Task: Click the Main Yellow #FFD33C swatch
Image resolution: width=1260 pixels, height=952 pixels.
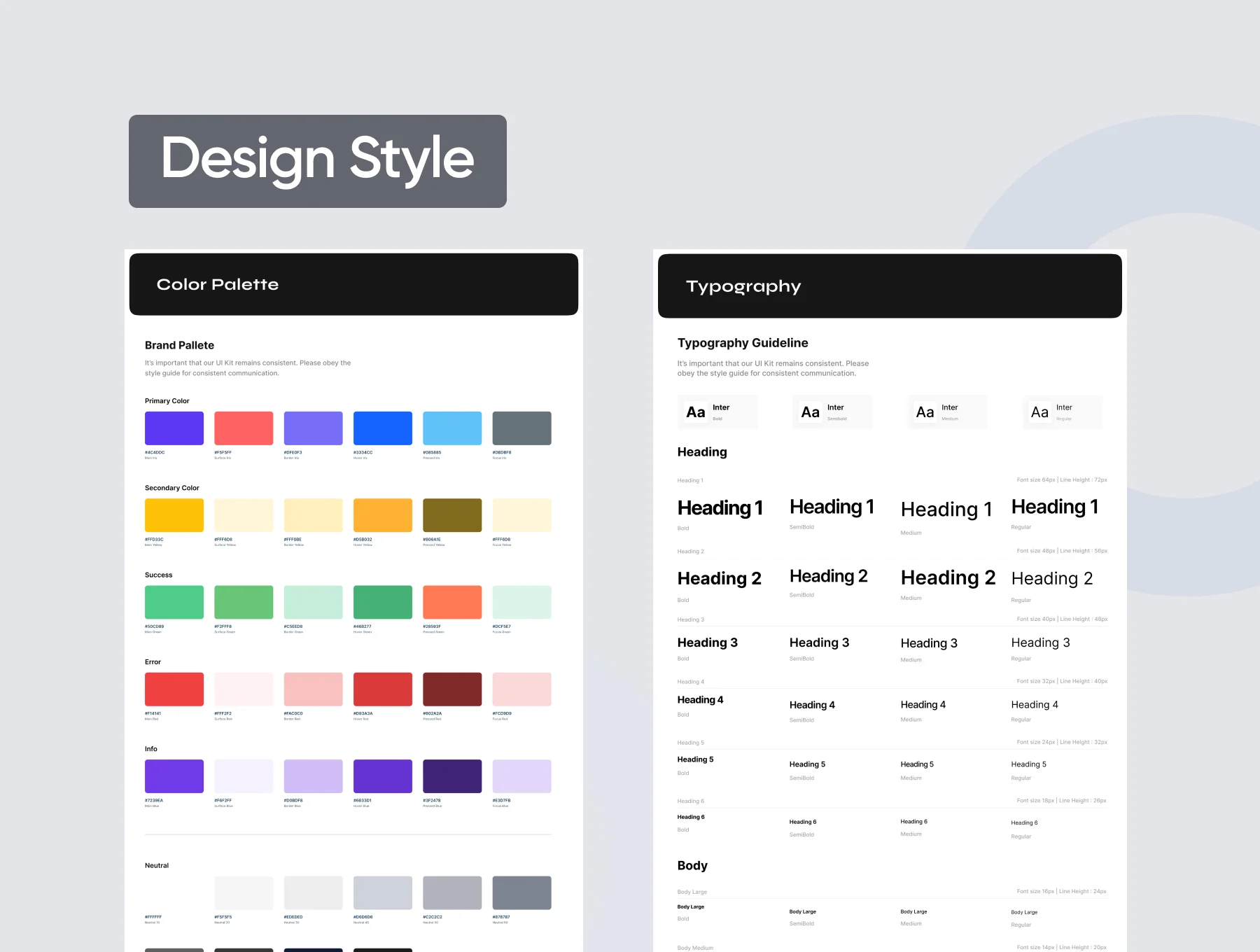Action: [174, 515]
